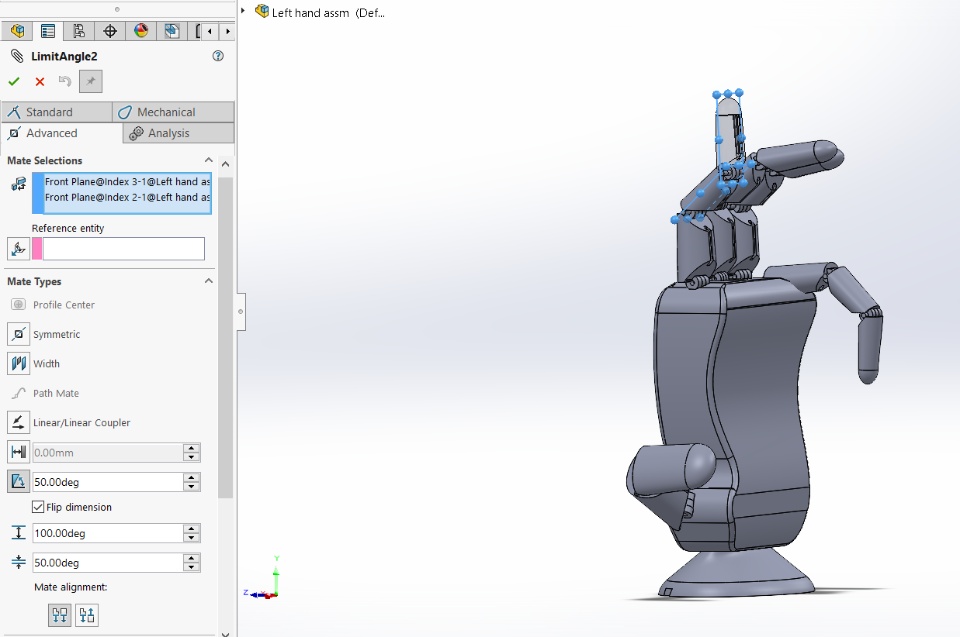
Task: Decrease the angle value with down arrow
Action: [x=192, y=486]
